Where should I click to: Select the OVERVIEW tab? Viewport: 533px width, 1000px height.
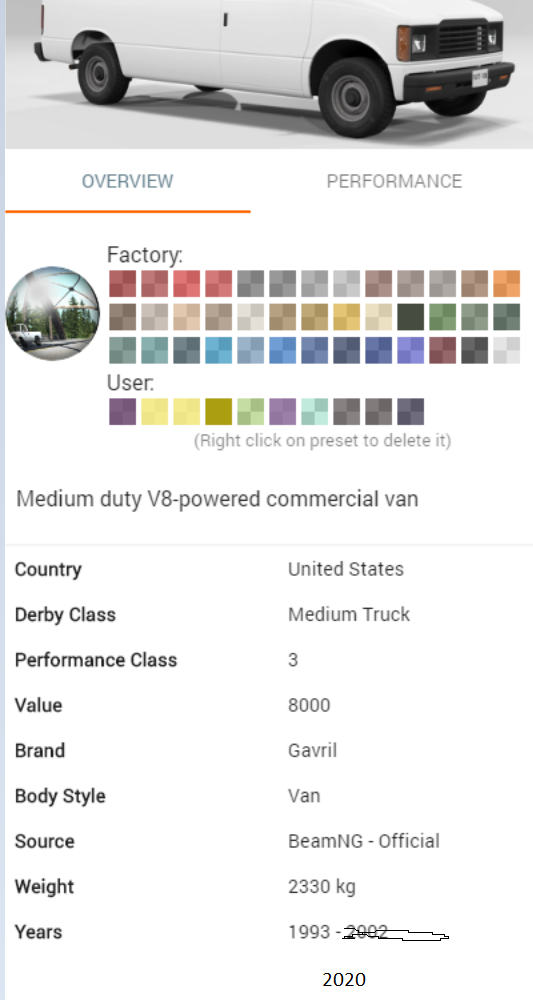pyautogui.click(x=128, y=181)
